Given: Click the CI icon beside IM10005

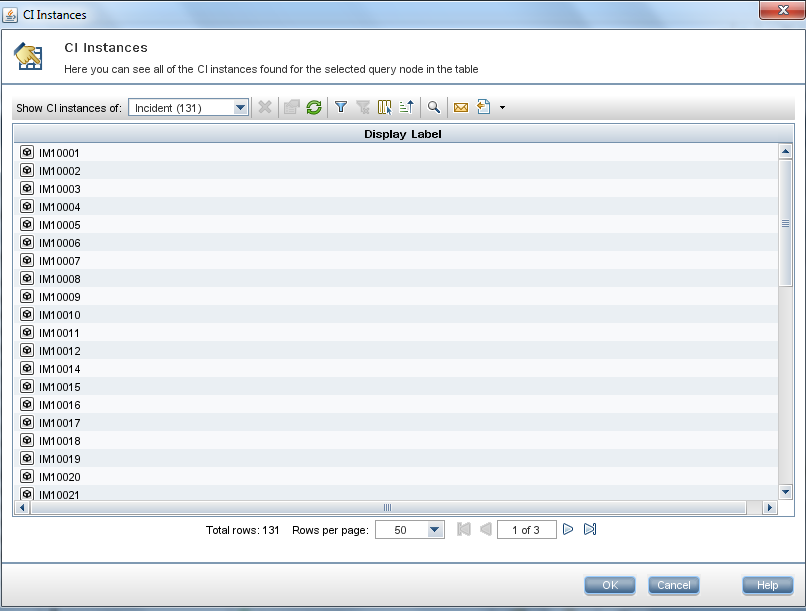Looking at the screenshot, I should pyautogui.click(x=27, y=225).
